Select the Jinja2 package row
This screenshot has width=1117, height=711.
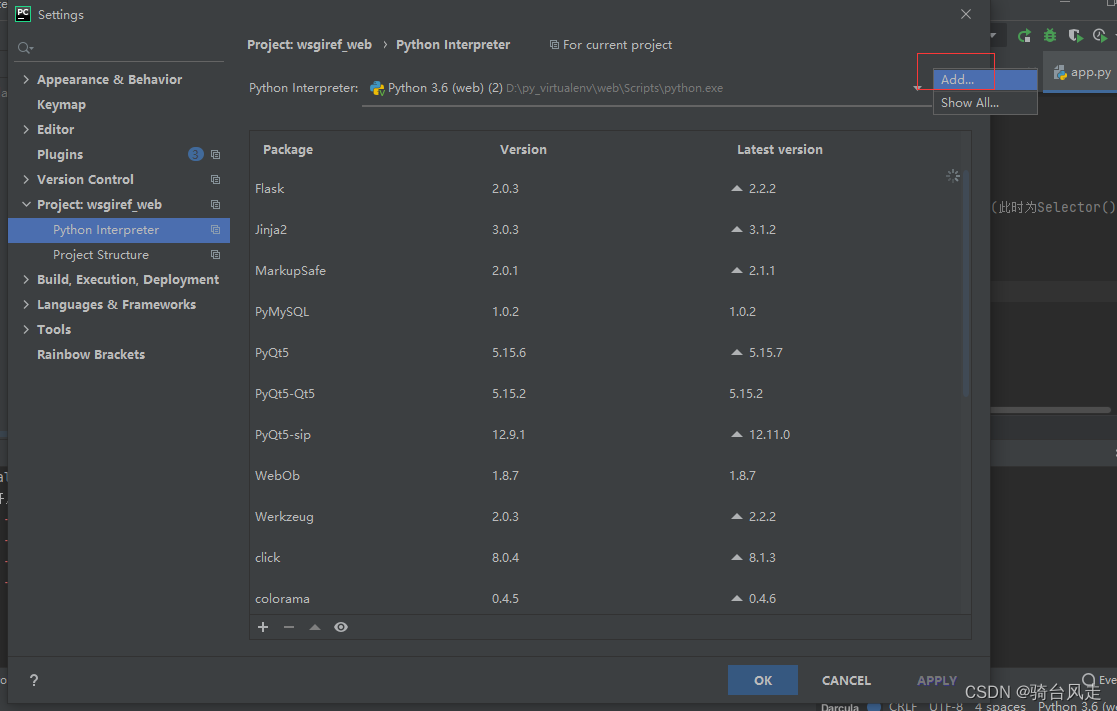(606, 229)
